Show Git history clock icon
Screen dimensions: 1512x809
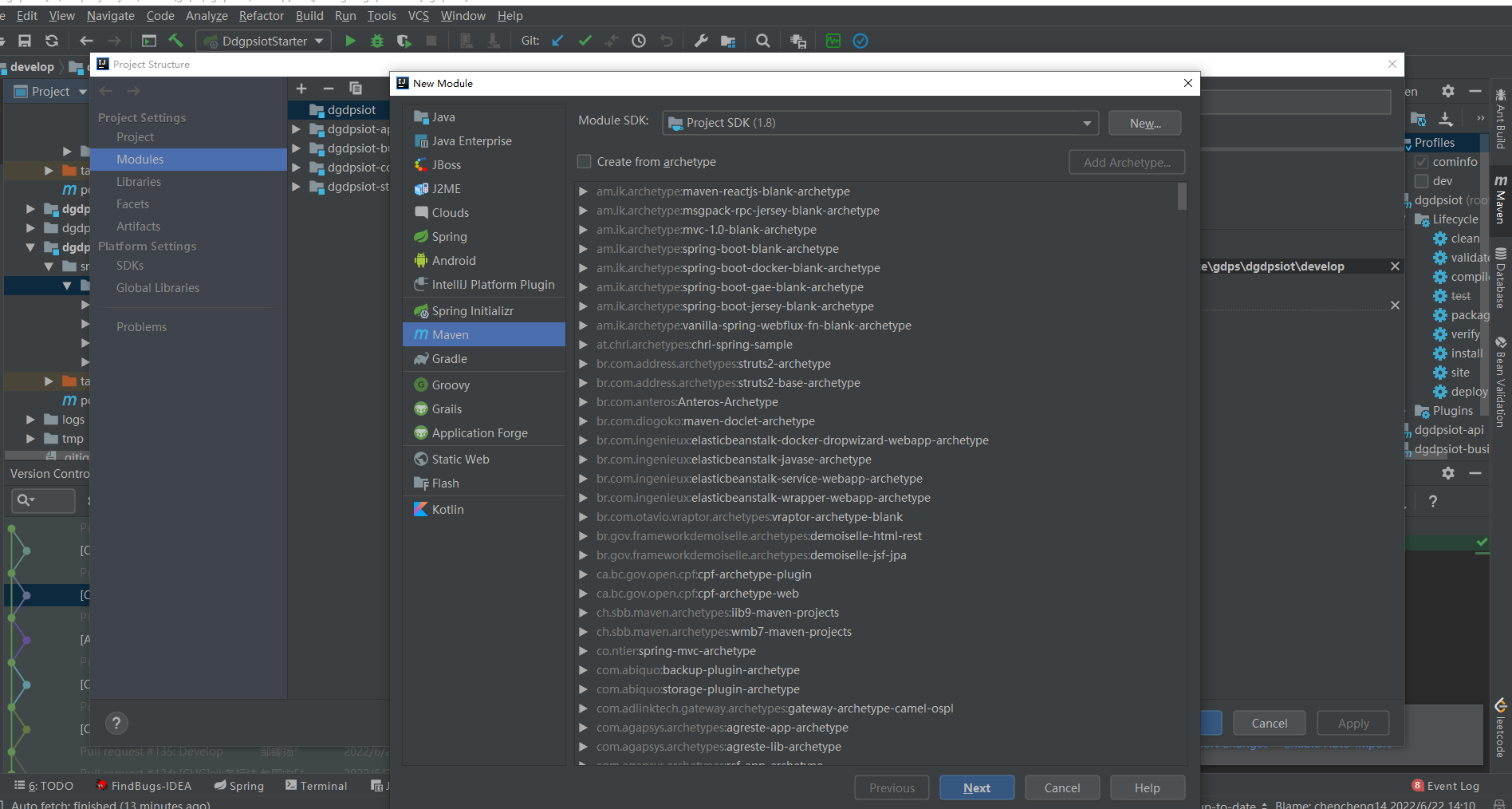pyautogui.click(x=639, y=41)
